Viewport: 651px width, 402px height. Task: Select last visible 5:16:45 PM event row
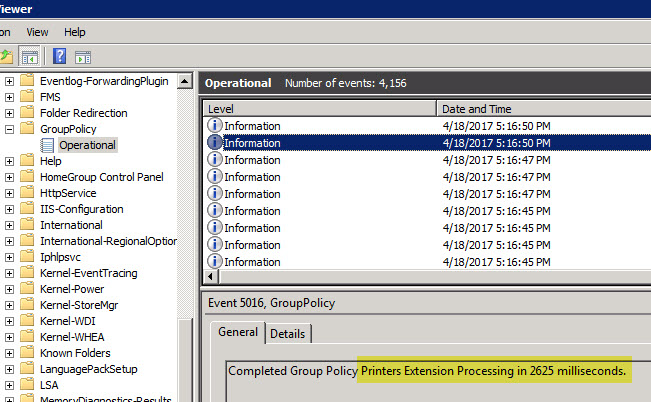point(427,262)
